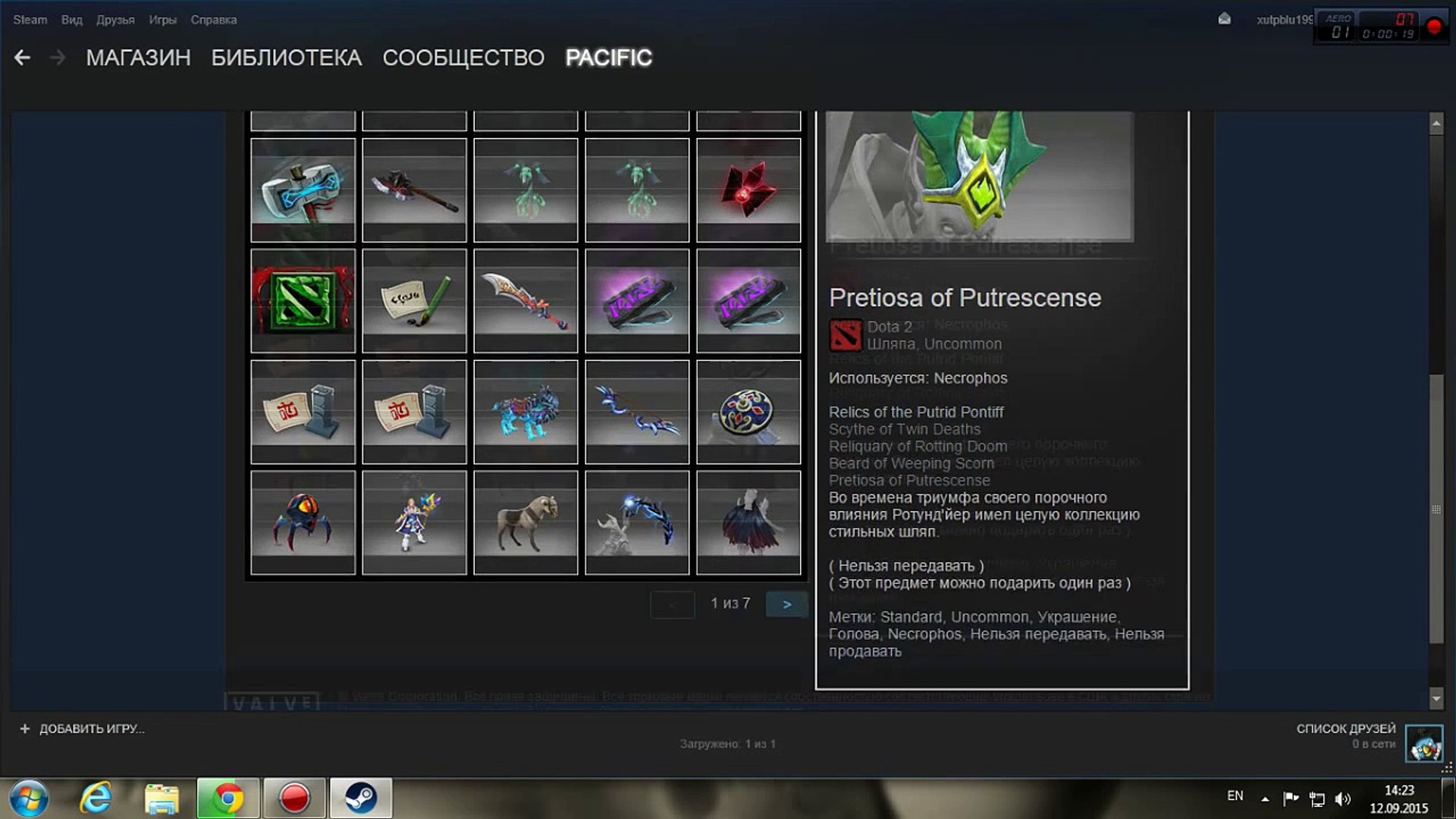Go to the МАГАЗИН tab
Image resolution: width=1456 pixels, height=819 pixels.
pos(138,58)
